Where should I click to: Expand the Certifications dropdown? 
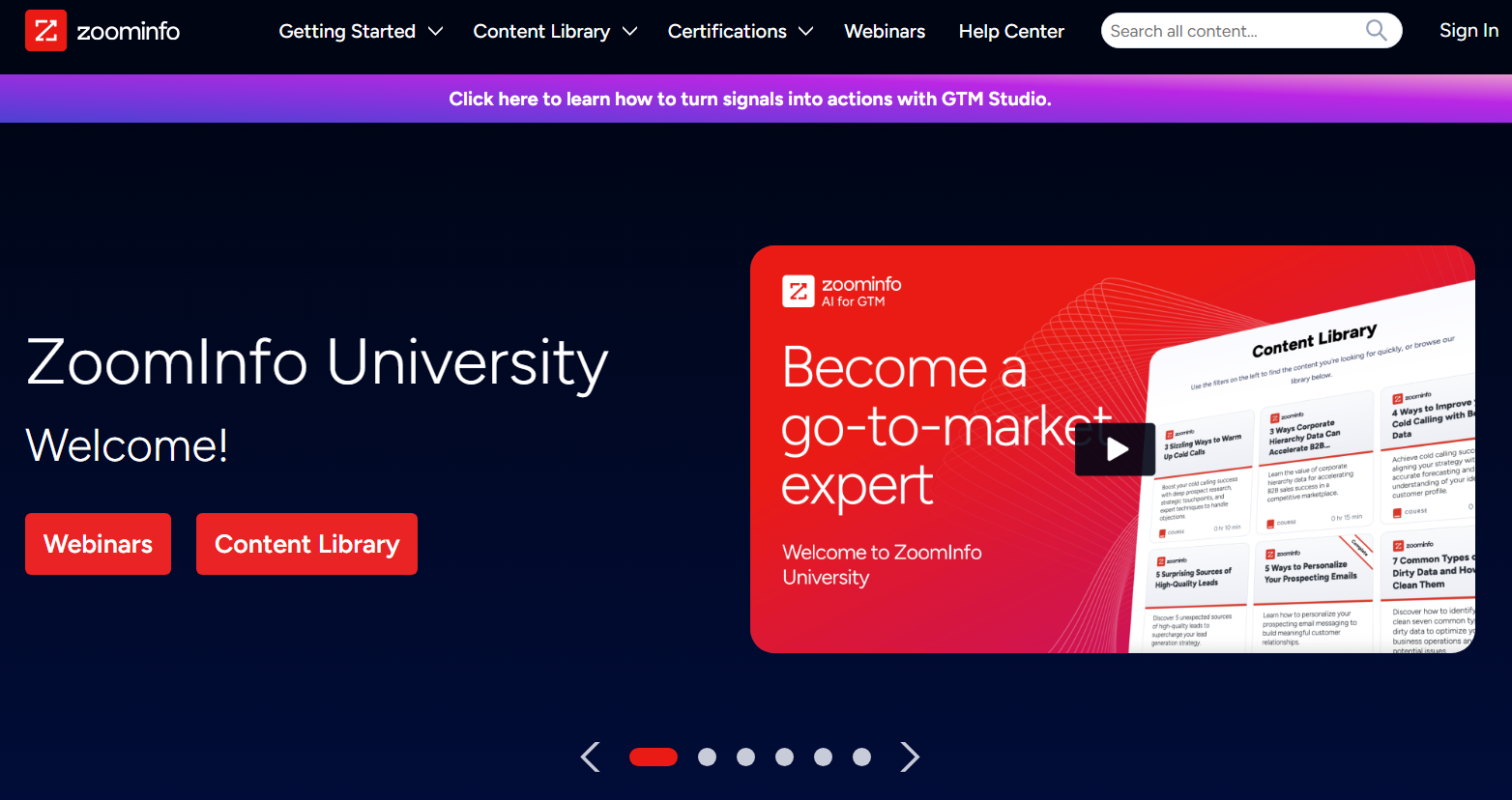(741, 31)
